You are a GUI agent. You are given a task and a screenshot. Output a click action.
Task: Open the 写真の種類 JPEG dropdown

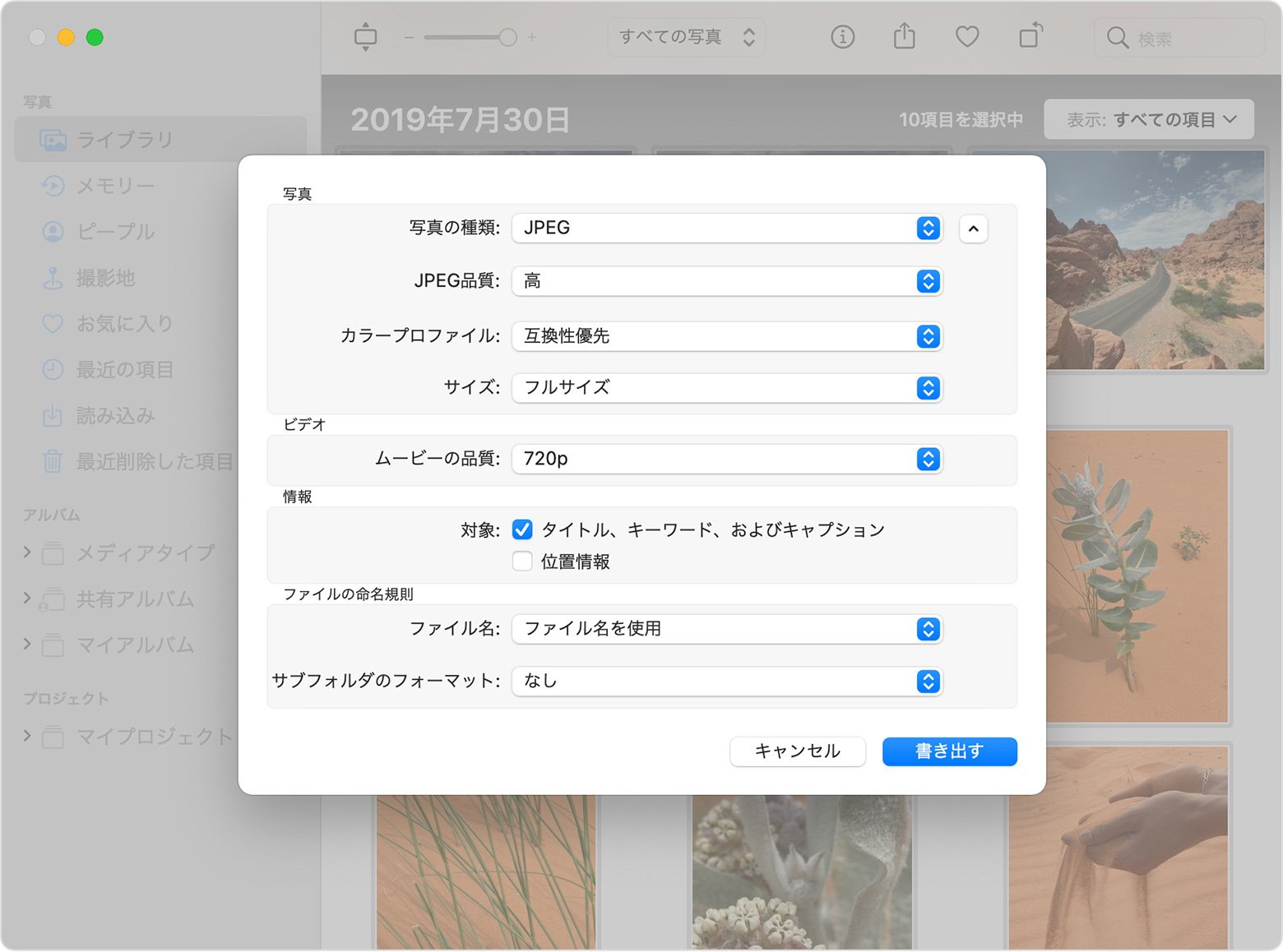pyautogui.click(x=726, y=228)
